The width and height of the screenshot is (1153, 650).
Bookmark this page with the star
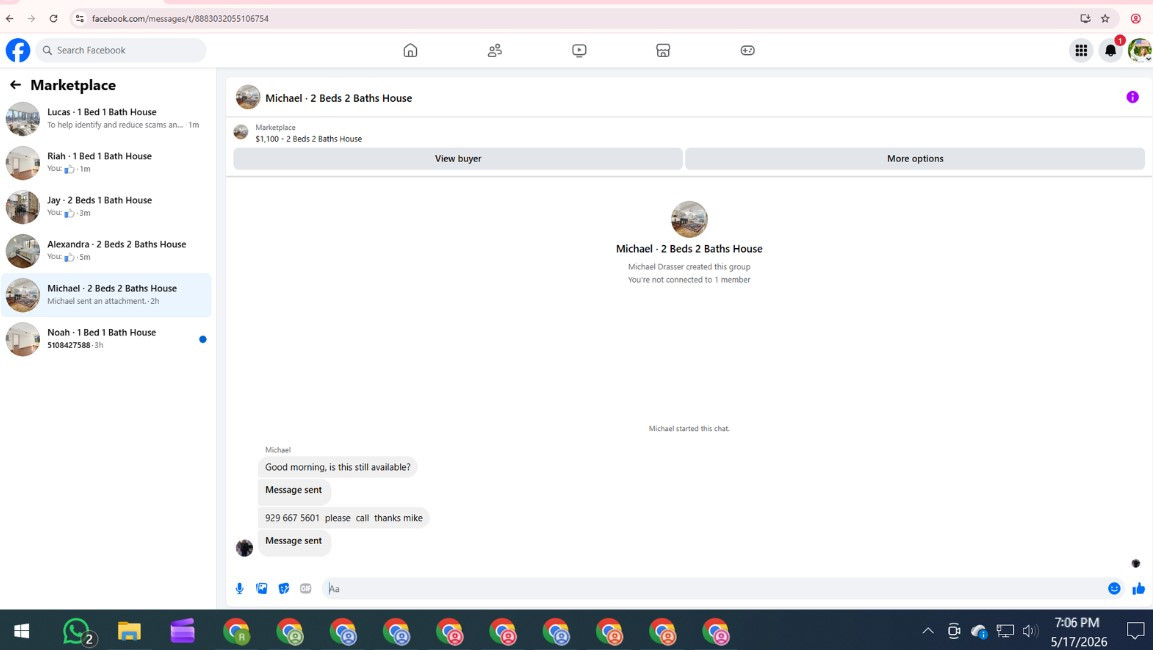tap(1105, 18)
